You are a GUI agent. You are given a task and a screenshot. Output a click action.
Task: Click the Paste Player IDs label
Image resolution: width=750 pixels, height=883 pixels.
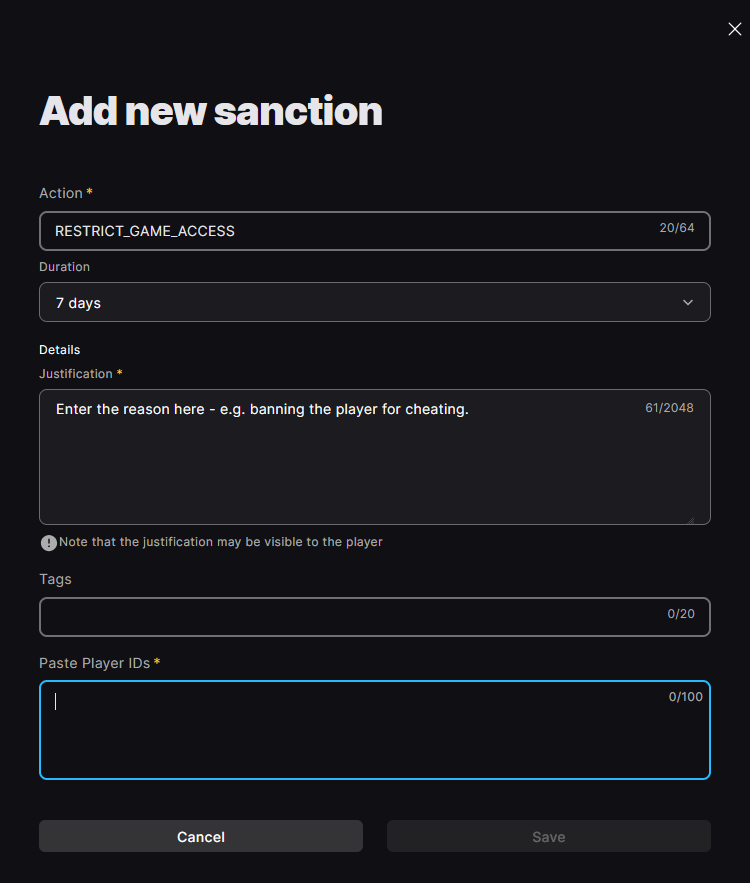tap(94, 663)
